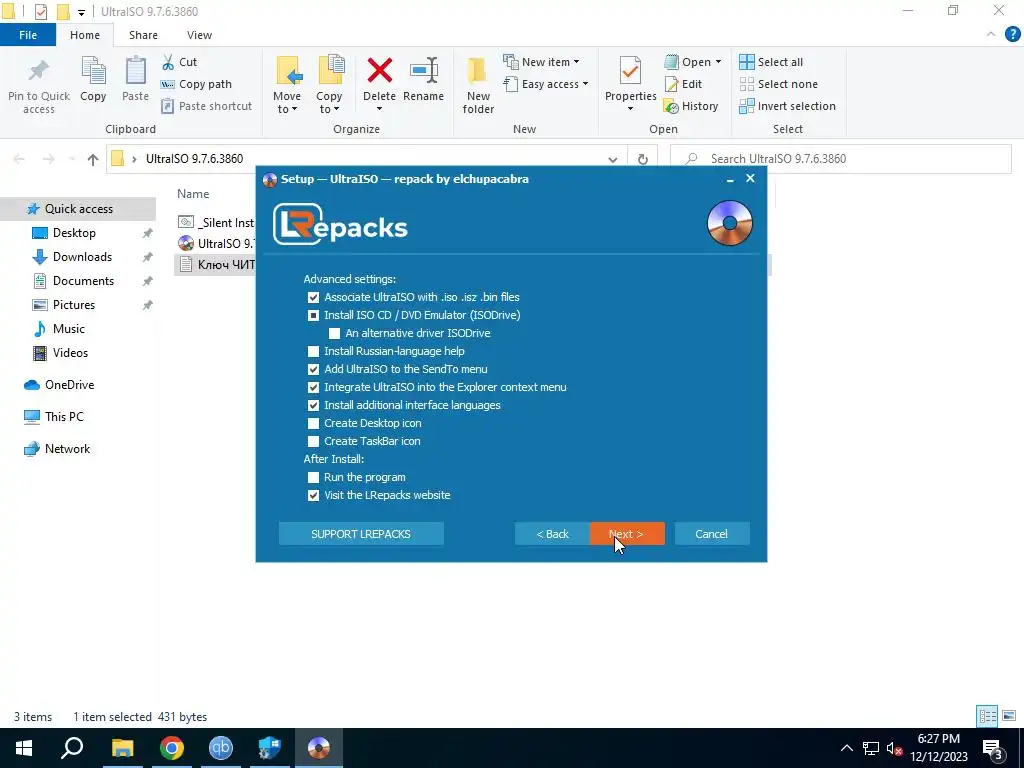This screenshot has height=768, width=1024.
Task: Refresh the Explorer folder view
Action: click(x=643, y=159)
